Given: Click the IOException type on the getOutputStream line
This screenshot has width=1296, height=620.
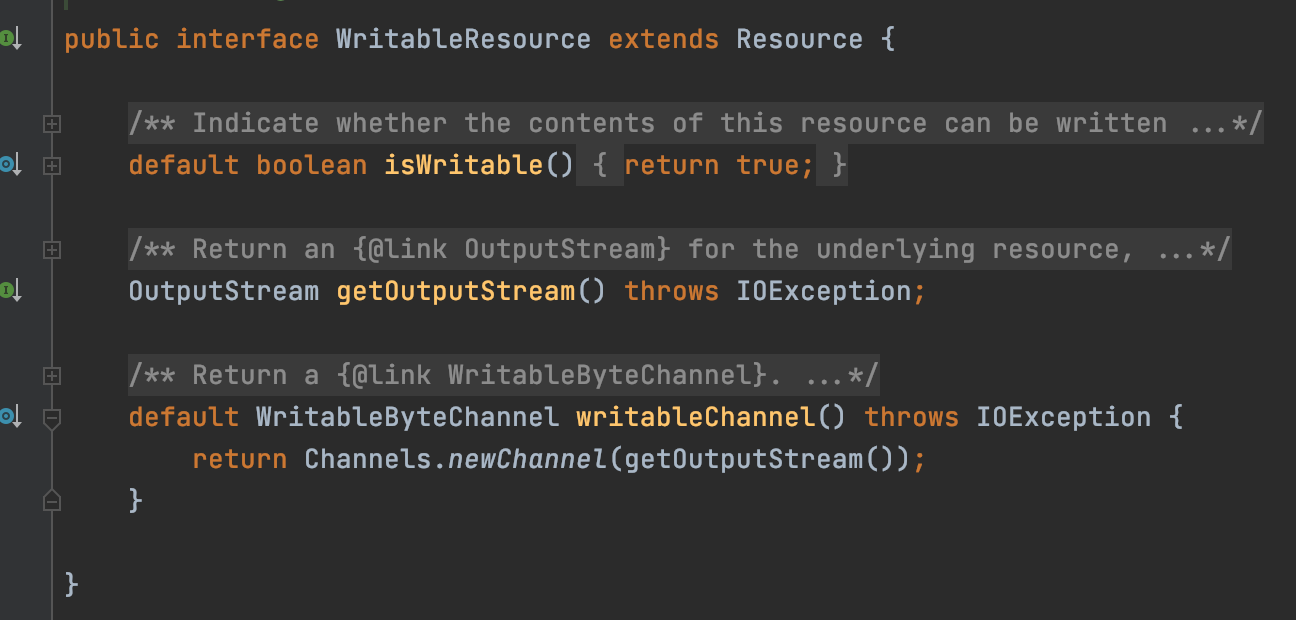Looking at the screenshot, I should pyautogui.click(x=824, y=291).
